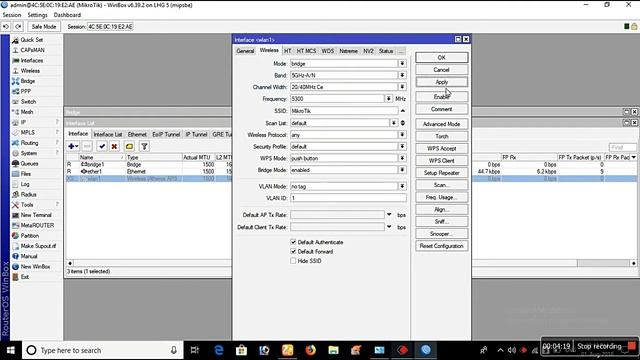Click VLAN ID input field
640x360 pixels.
pyautogui.click(x=348, y=198)
